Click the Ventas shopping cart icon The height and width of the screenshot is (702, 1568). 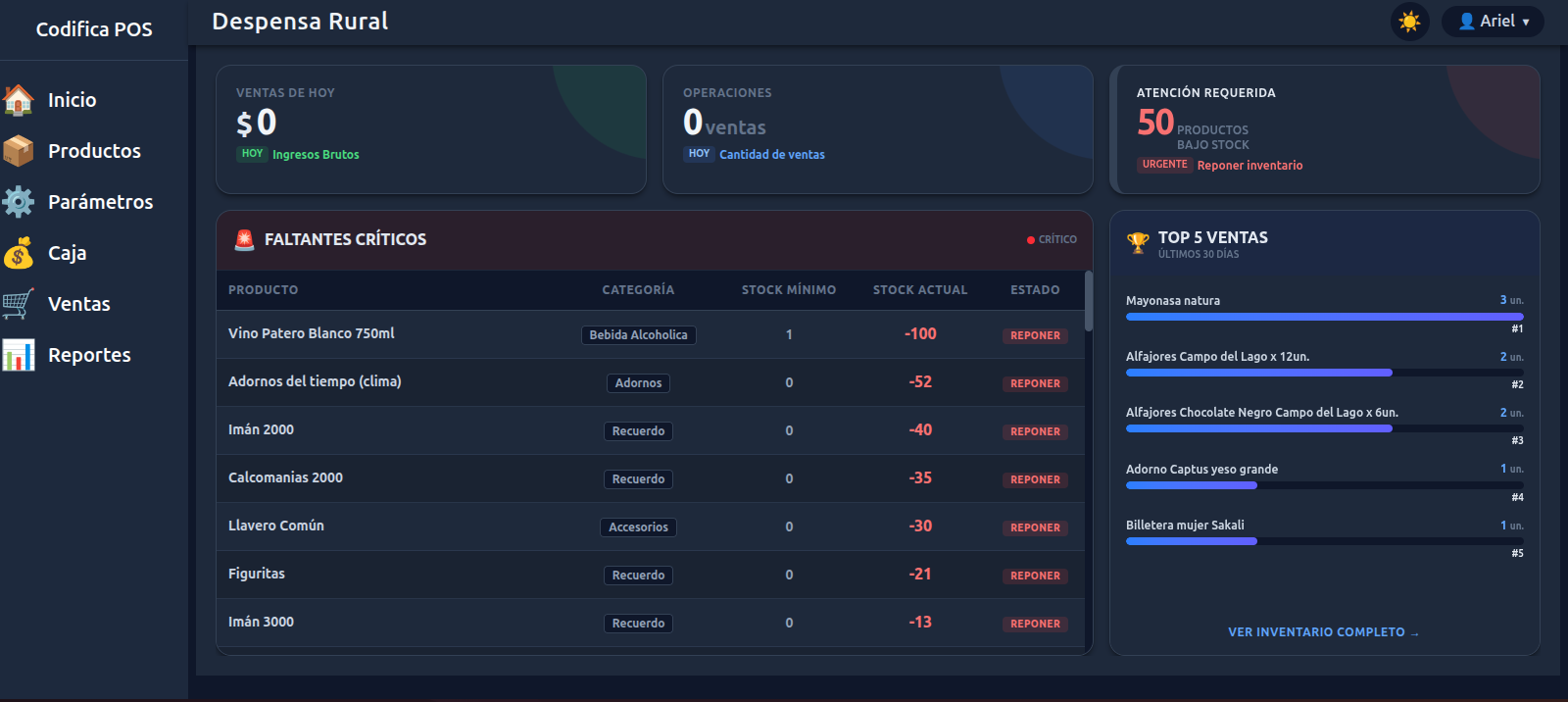tap(19, 304)
